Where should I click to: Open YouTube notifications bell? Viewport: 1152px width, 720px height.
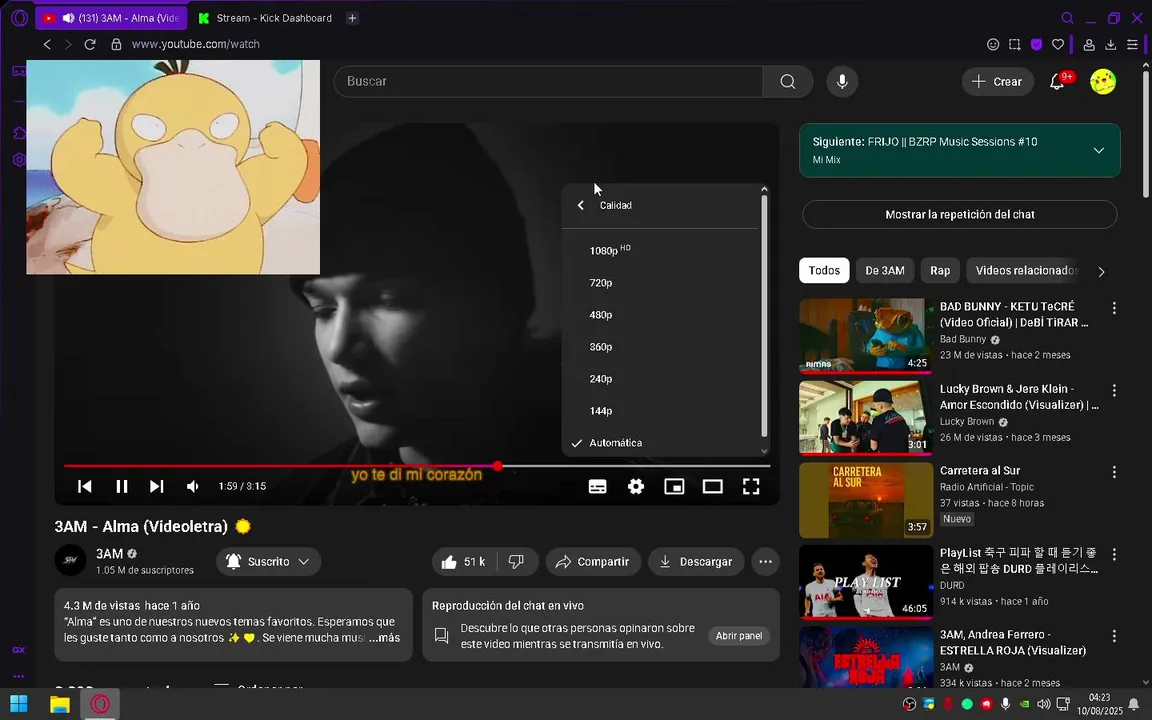click(x=1057, y=82)
